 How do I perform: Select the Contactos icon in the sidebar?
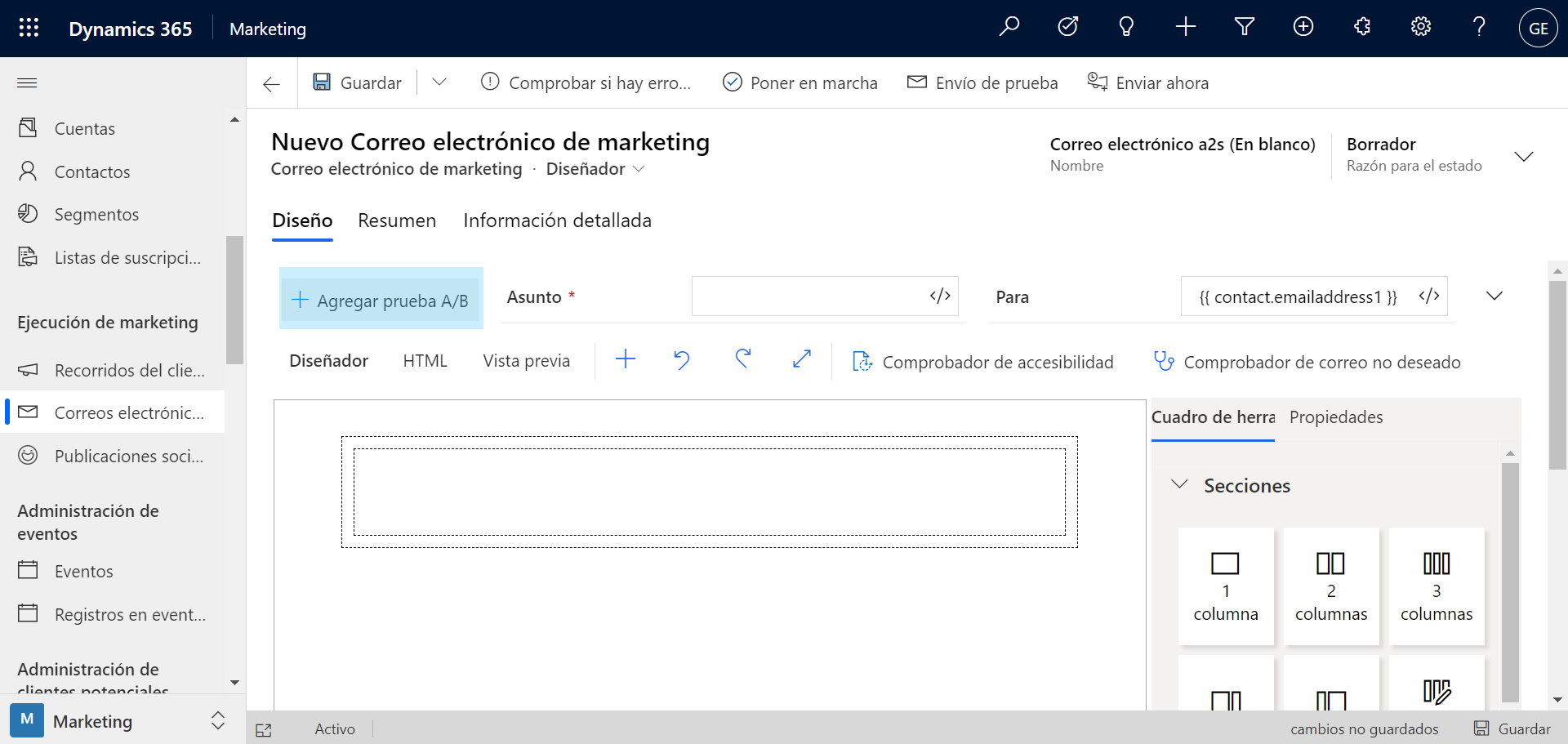point(28,171)
